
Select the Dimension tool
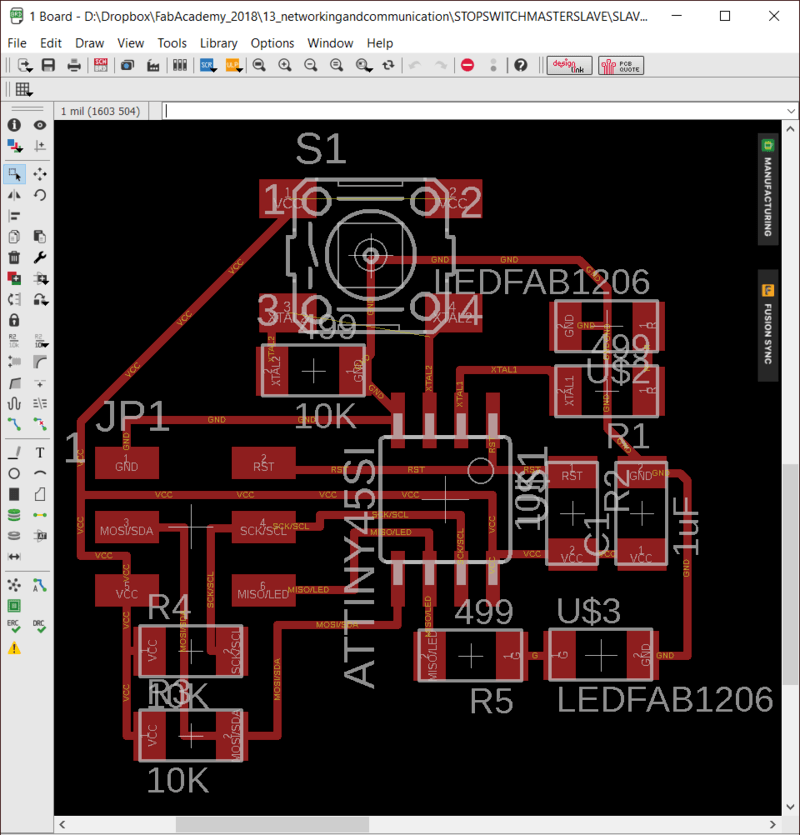pyautogui.click(x=14, y=556)
